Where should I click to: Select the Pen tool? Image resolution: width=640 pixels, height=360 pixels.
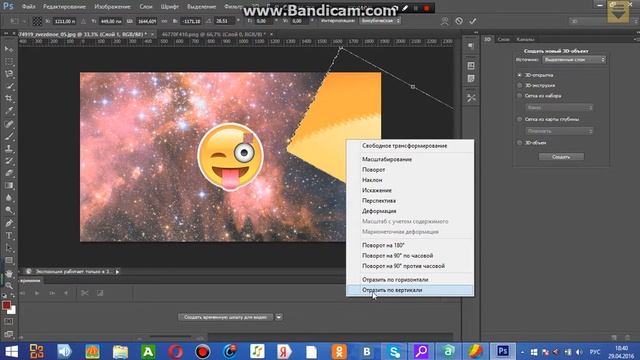(9, 223)
